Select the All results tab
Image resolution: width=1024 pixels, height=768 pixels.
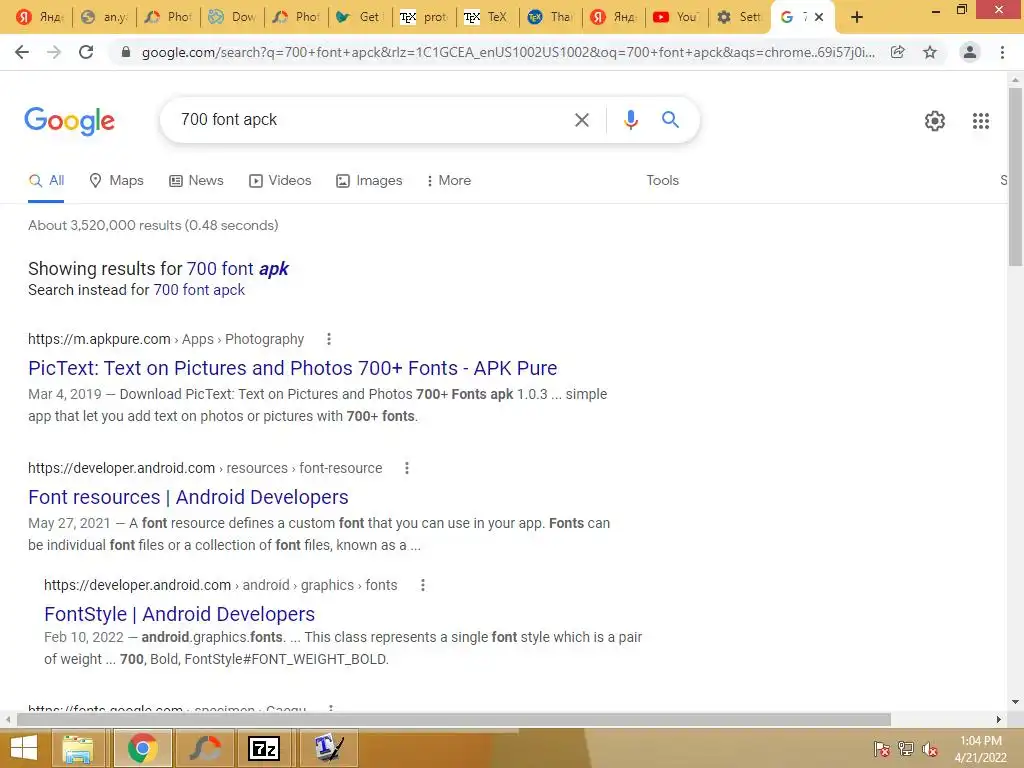coord(46,181)
